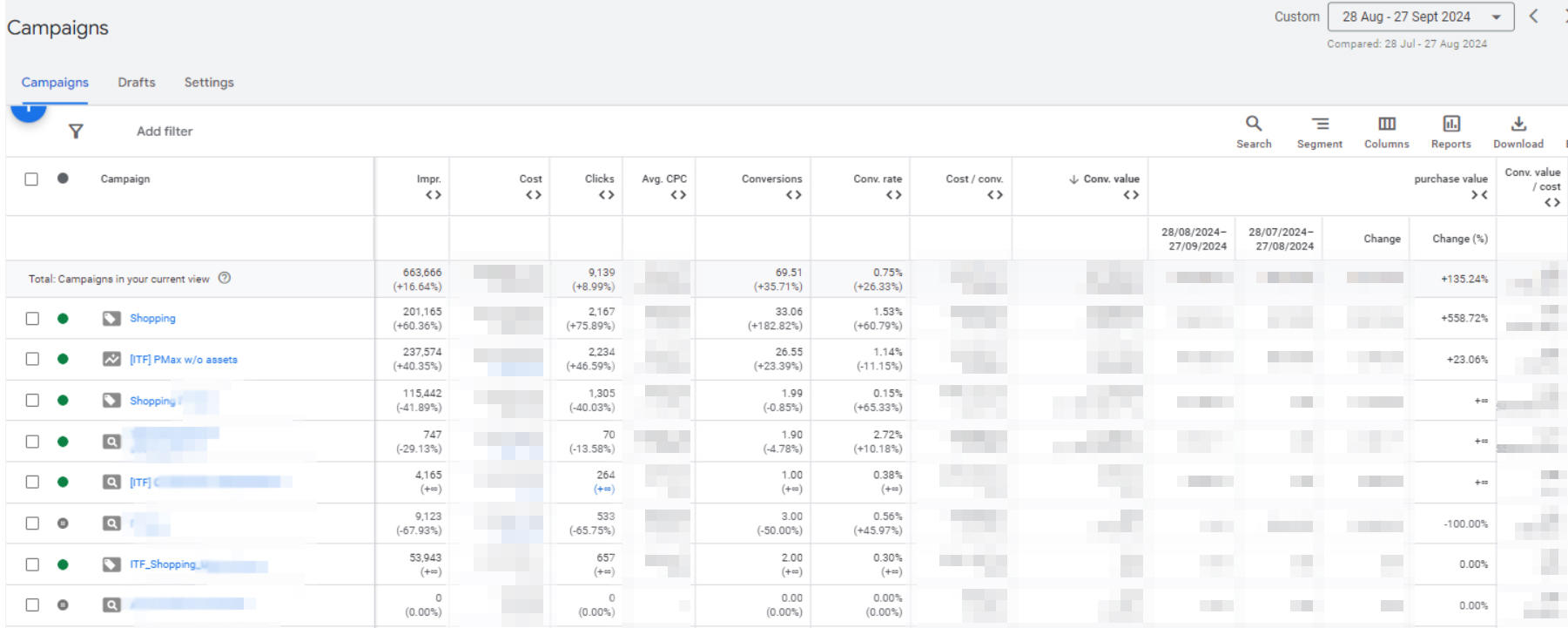Click the Segment icon
Image resolution: width=1568 pixels, height=628 pixels.
[1320, 124]
